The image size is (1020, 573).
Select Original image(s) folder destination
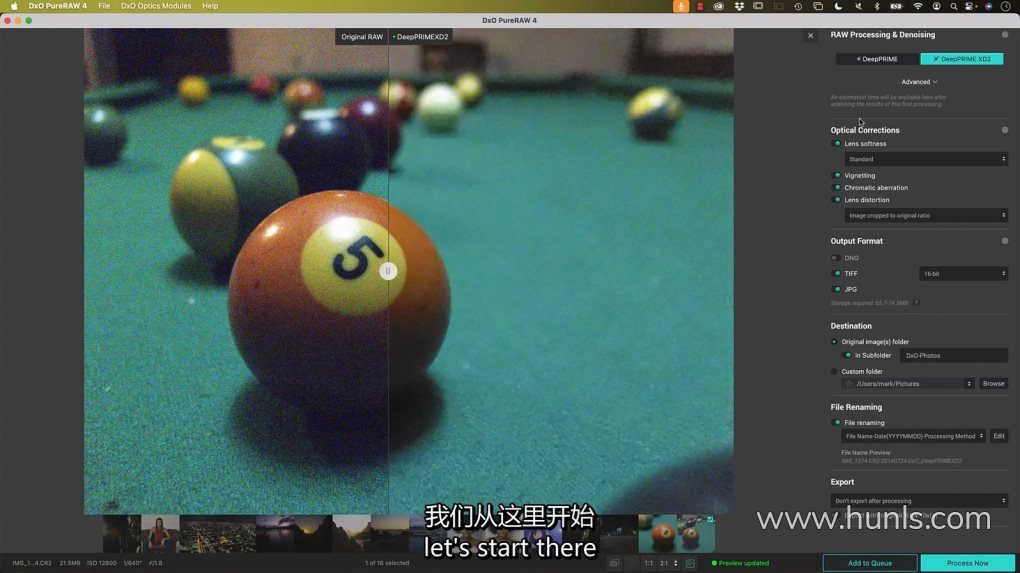tap(834, 342)
